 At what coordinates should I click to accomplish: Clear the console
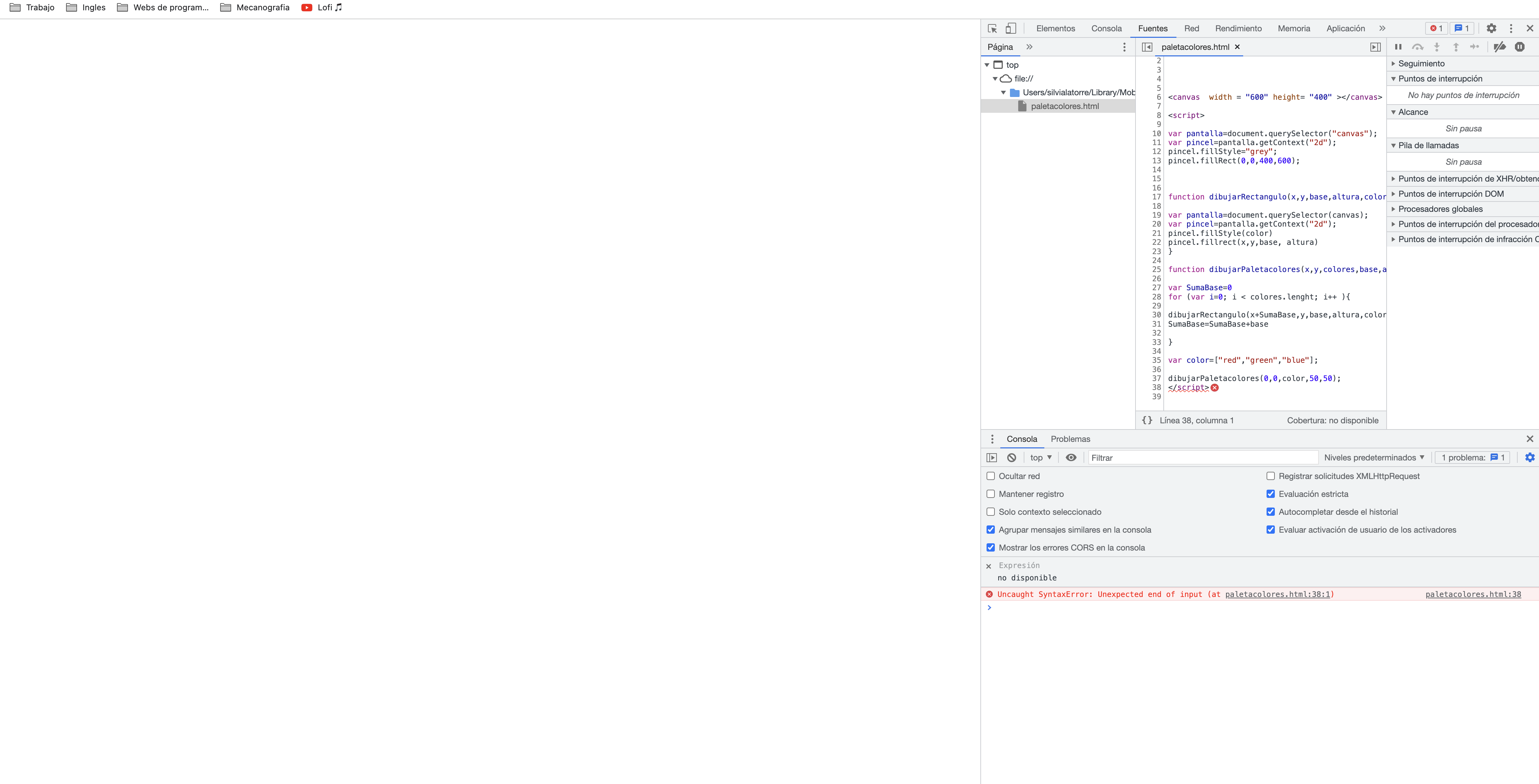(1011, 457)
